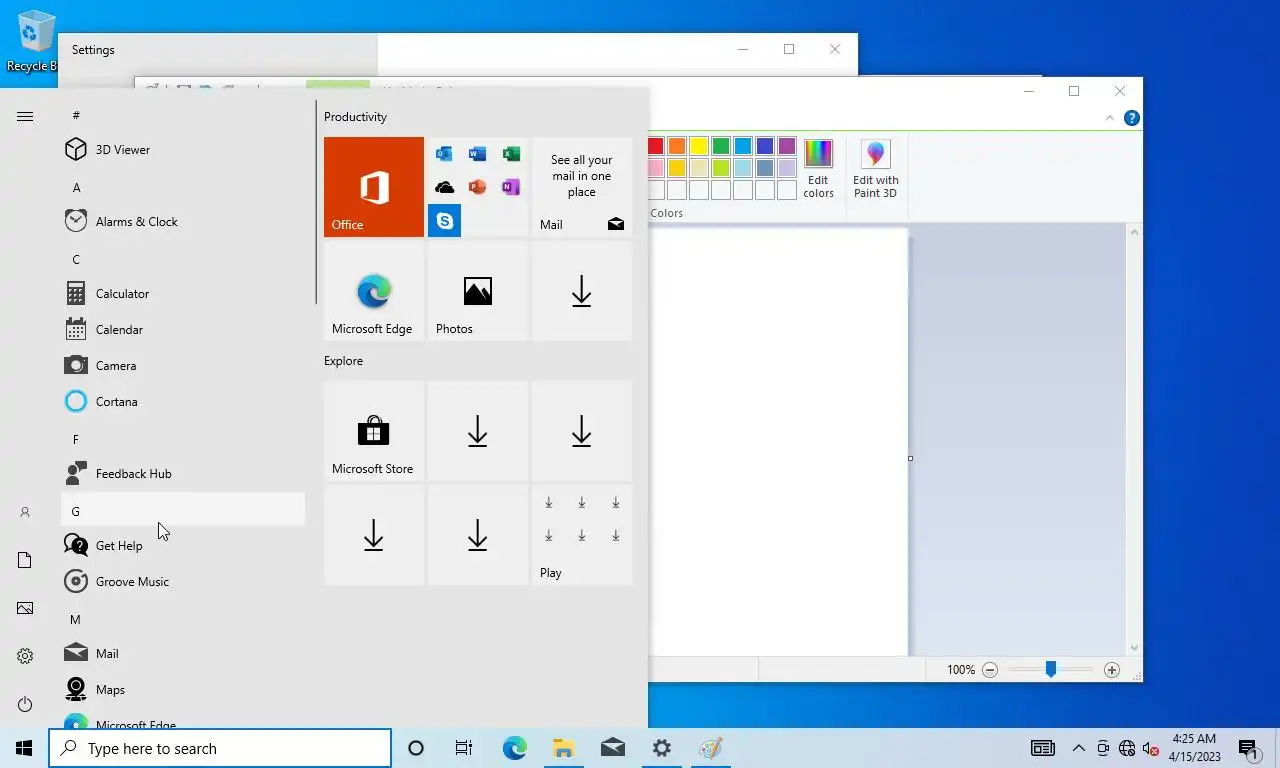This screenshot has width=1280, height=768.
Task: Open Settings gear in Start sidebar
Action: [25, 657]
